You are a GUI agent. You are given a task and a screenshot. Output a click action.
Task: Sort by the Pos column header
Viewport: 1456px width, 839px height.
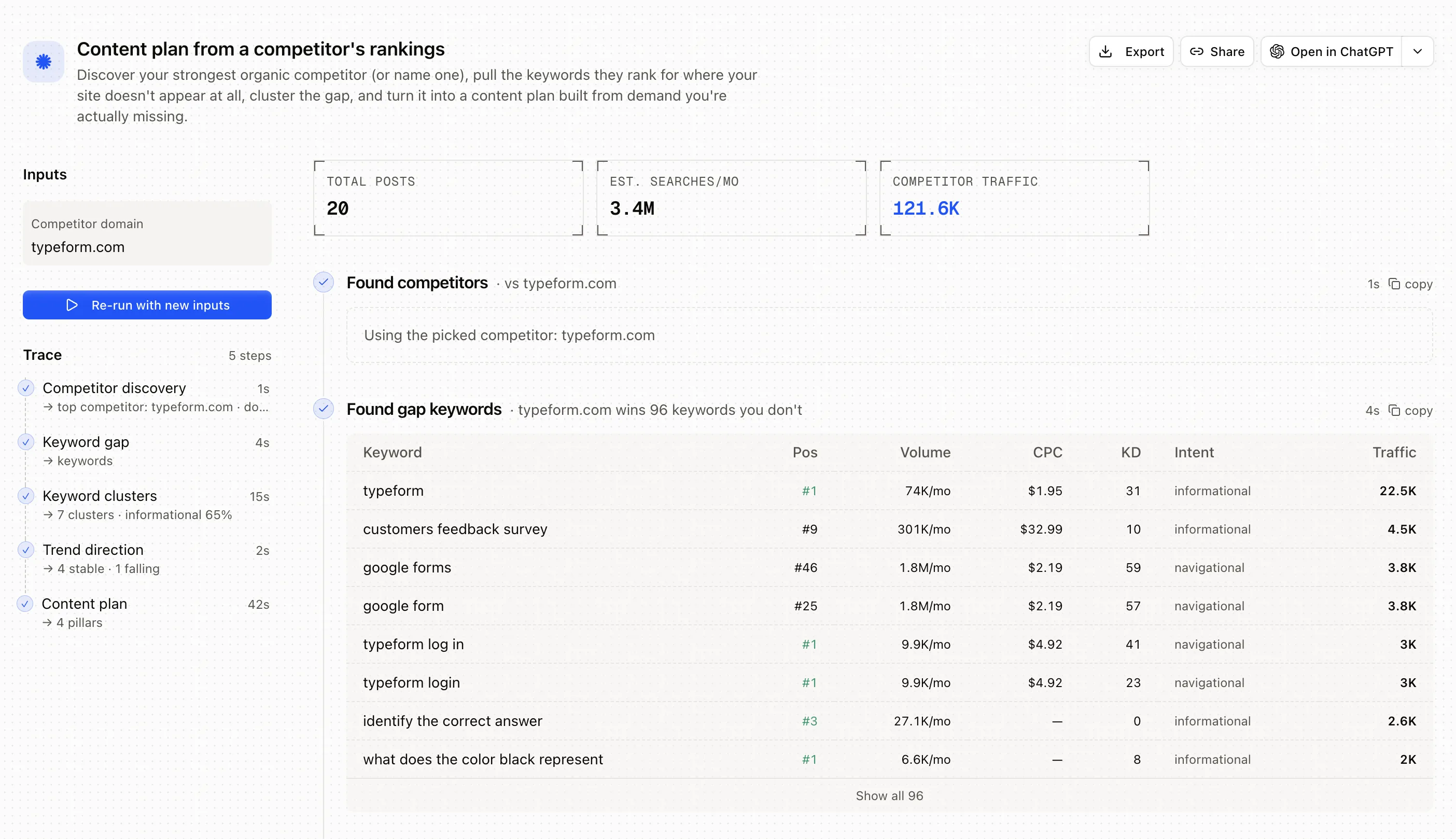(x=805, y=452)
